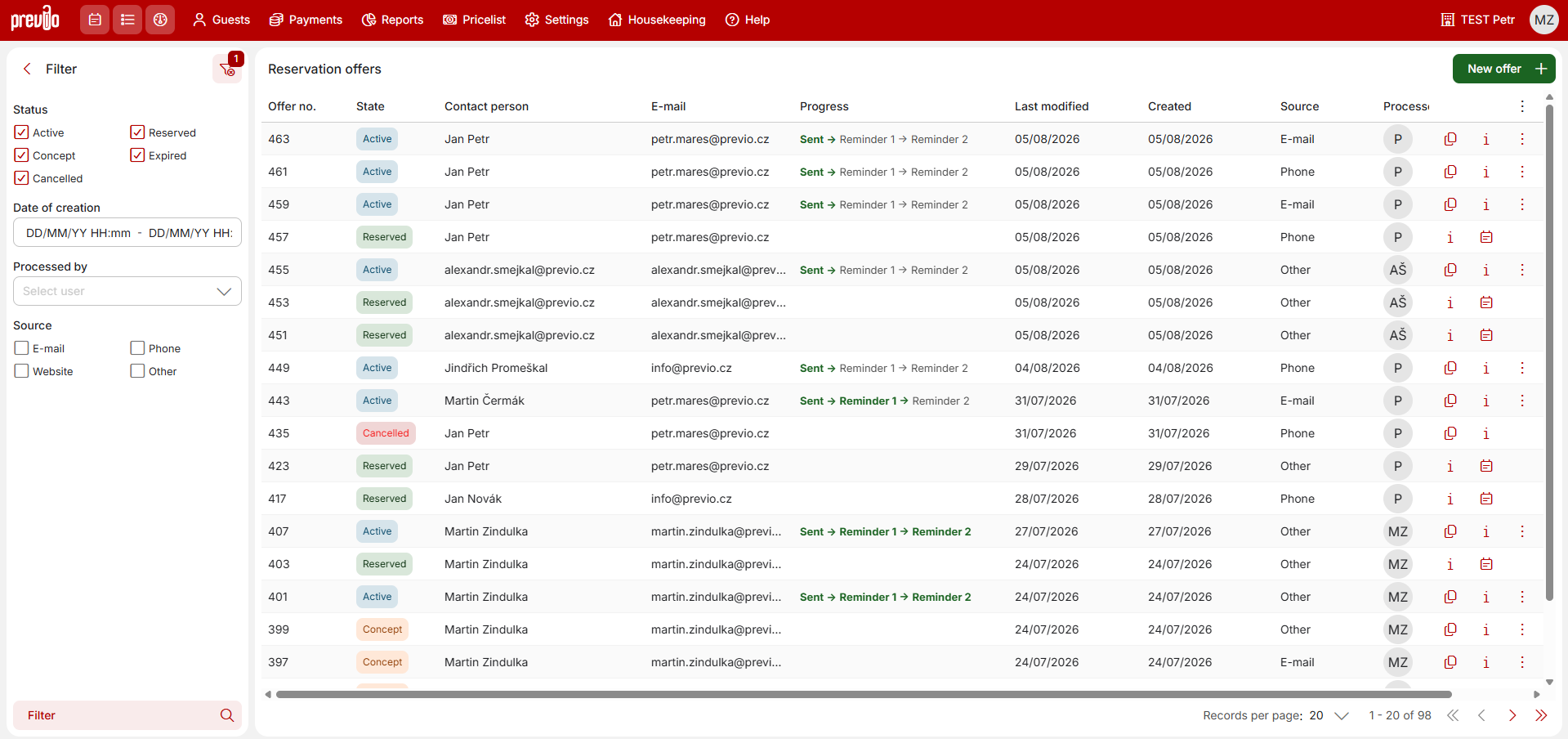Open more options for offer 407
The width and height of the screenshot is (1568, 739).
coord(1522,531)
